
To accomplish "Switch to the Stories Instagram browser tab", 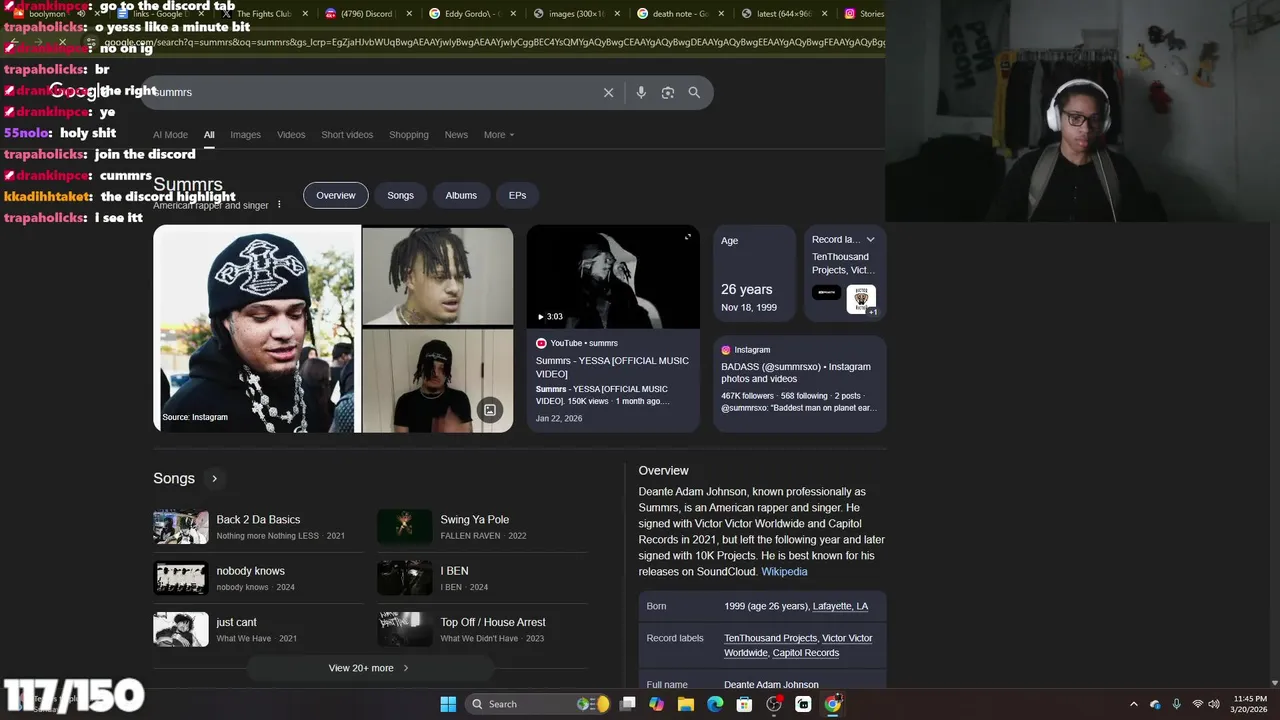I will (x=864, y=14).
